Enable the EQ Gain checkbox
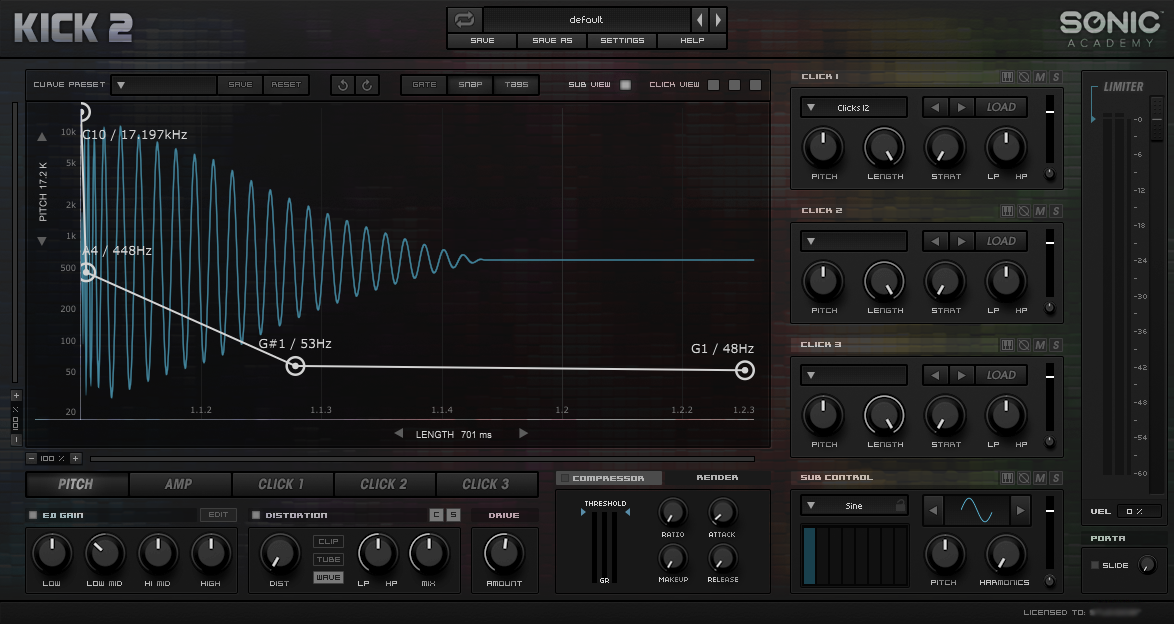 click(33, 515)
